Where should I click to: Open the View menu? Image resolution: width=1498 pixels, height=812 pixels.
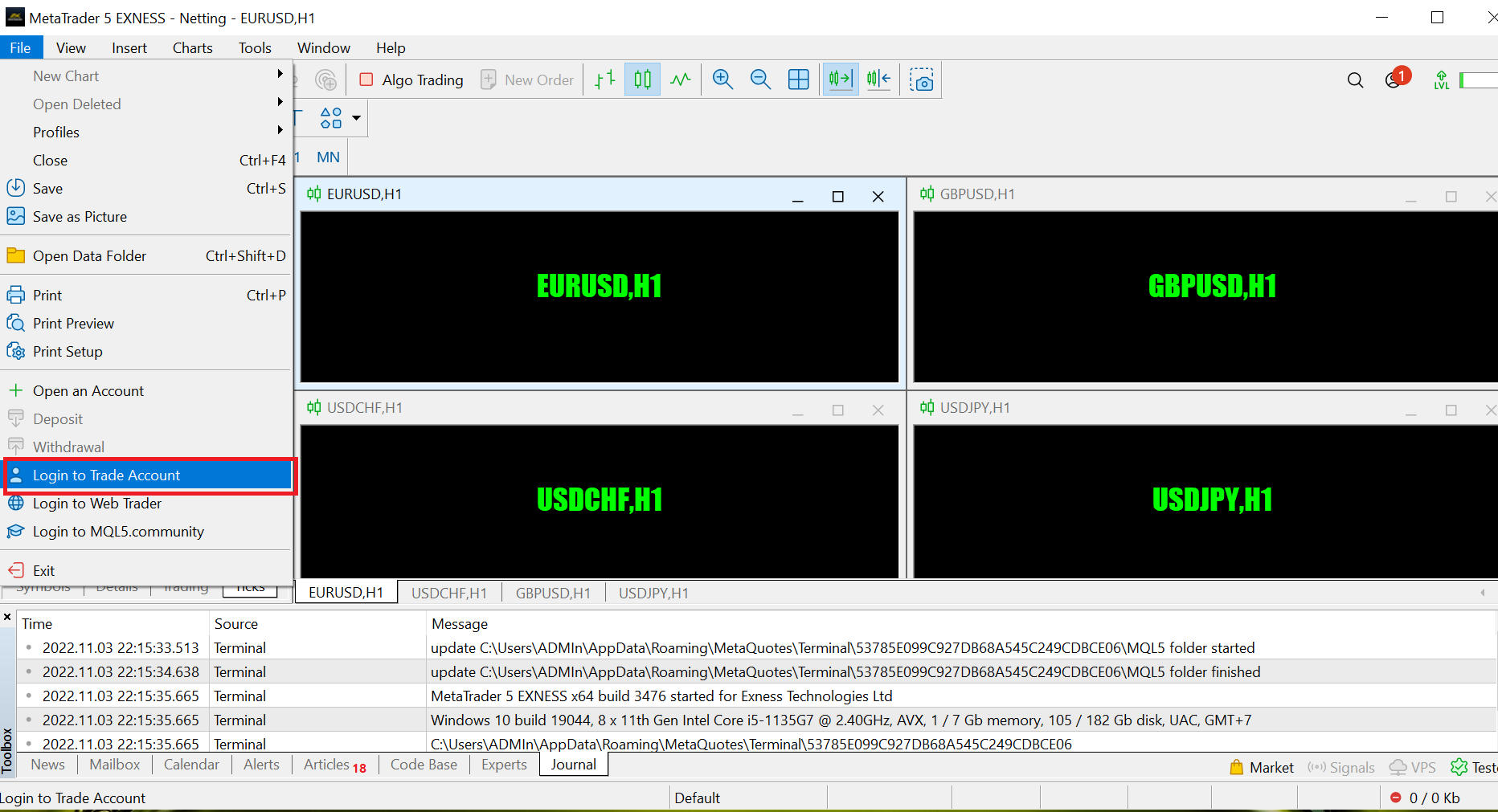(x=71, y=47)
